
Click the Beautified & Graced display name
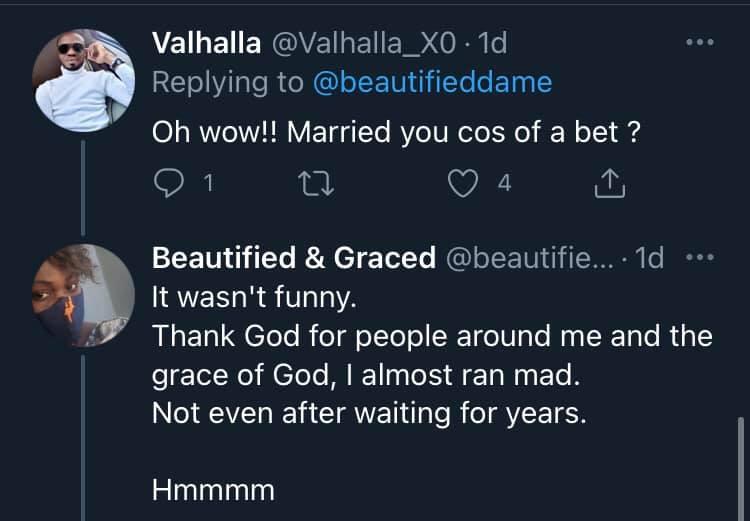[293, 258]
